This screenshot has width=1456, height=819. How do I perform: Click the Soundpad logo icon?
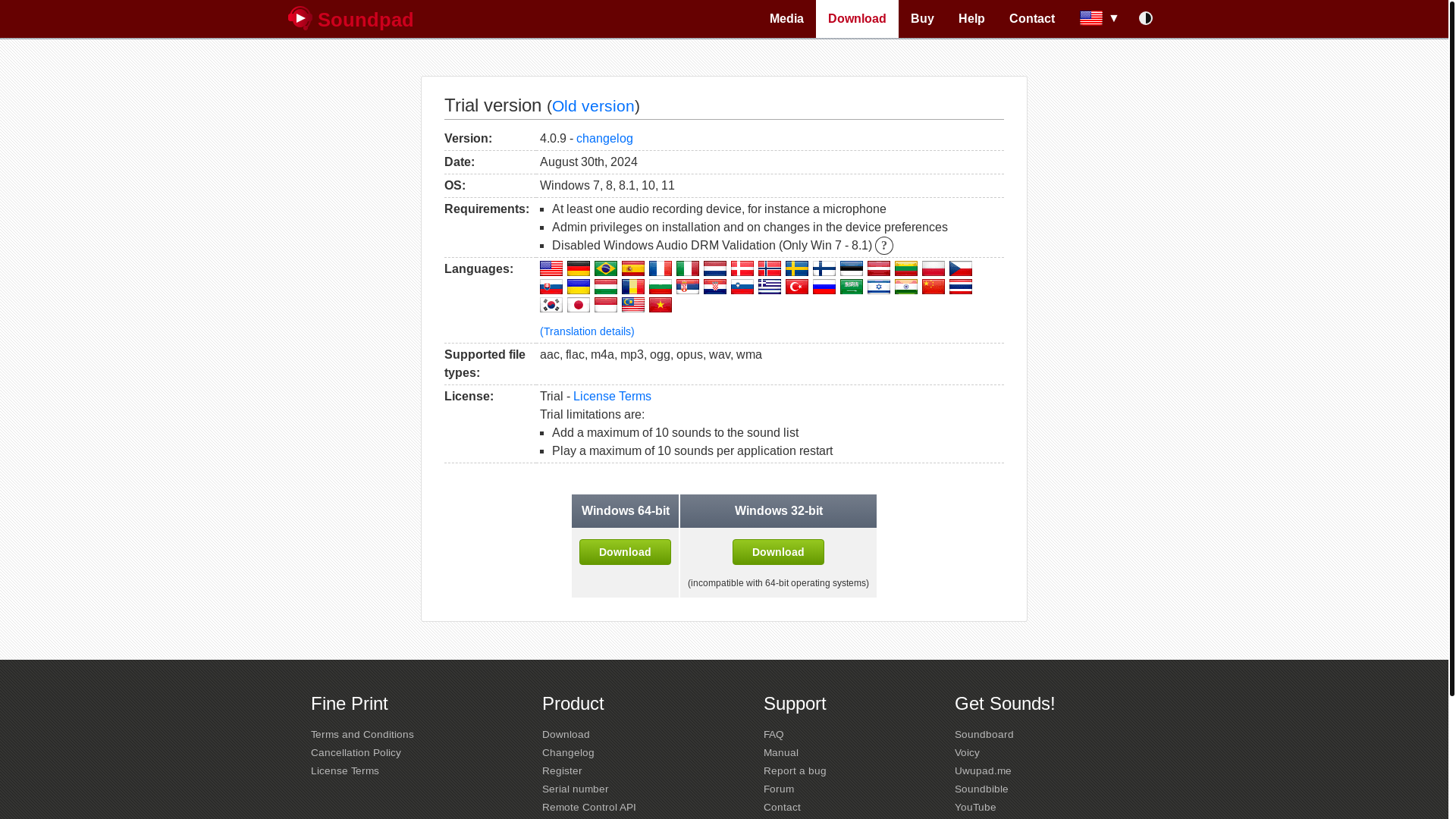click(300, 18)
